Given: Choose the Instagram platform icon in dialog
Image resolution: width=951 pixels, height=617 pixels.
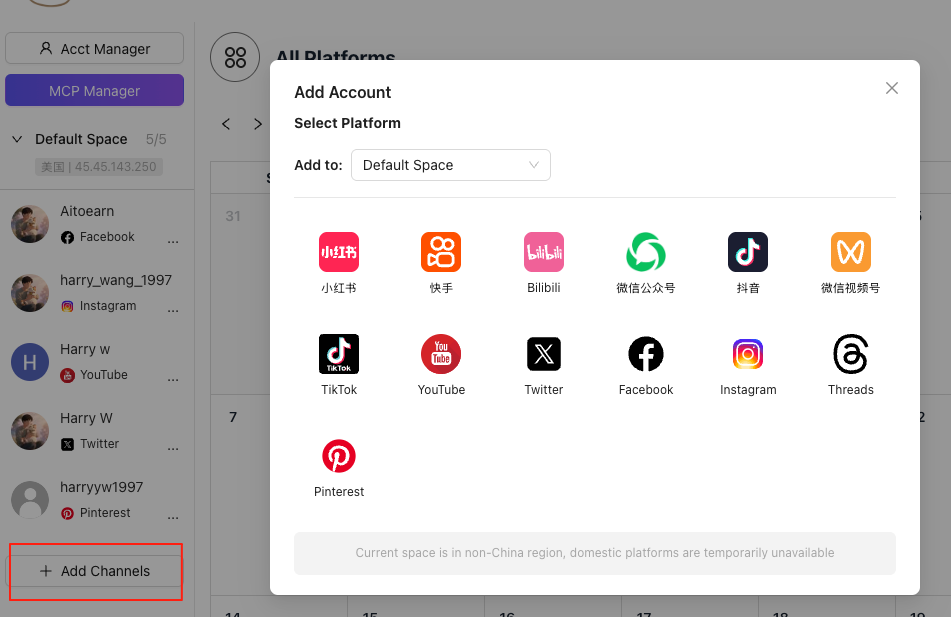Looking at the screenshot, I should point(748,354).
